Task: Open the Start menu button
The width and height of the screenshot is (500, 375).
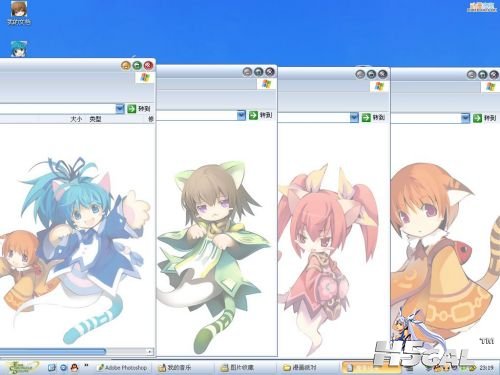Action: 21,368
